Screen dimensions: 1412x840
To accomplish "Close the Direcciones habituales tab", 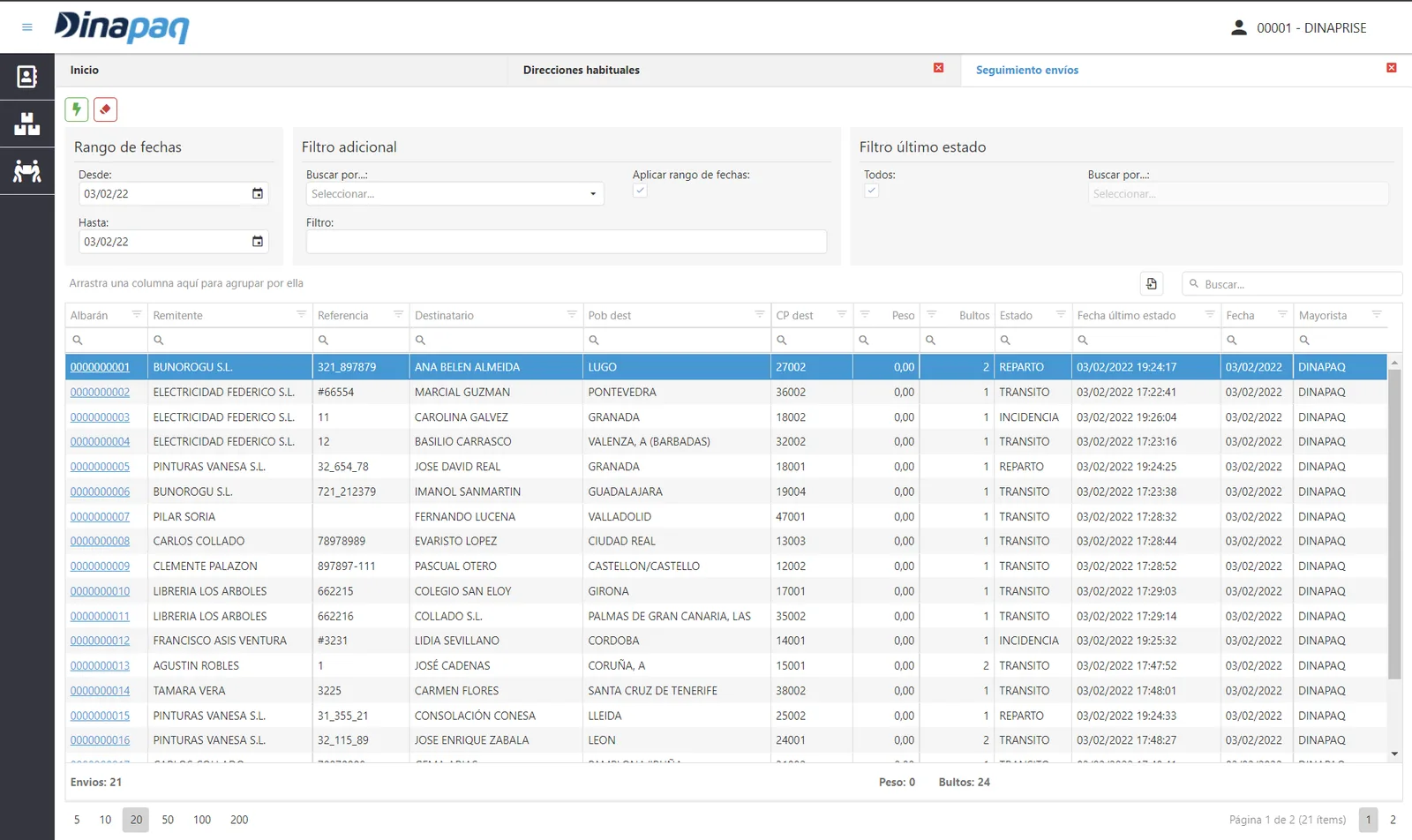I will pos(938,68).
